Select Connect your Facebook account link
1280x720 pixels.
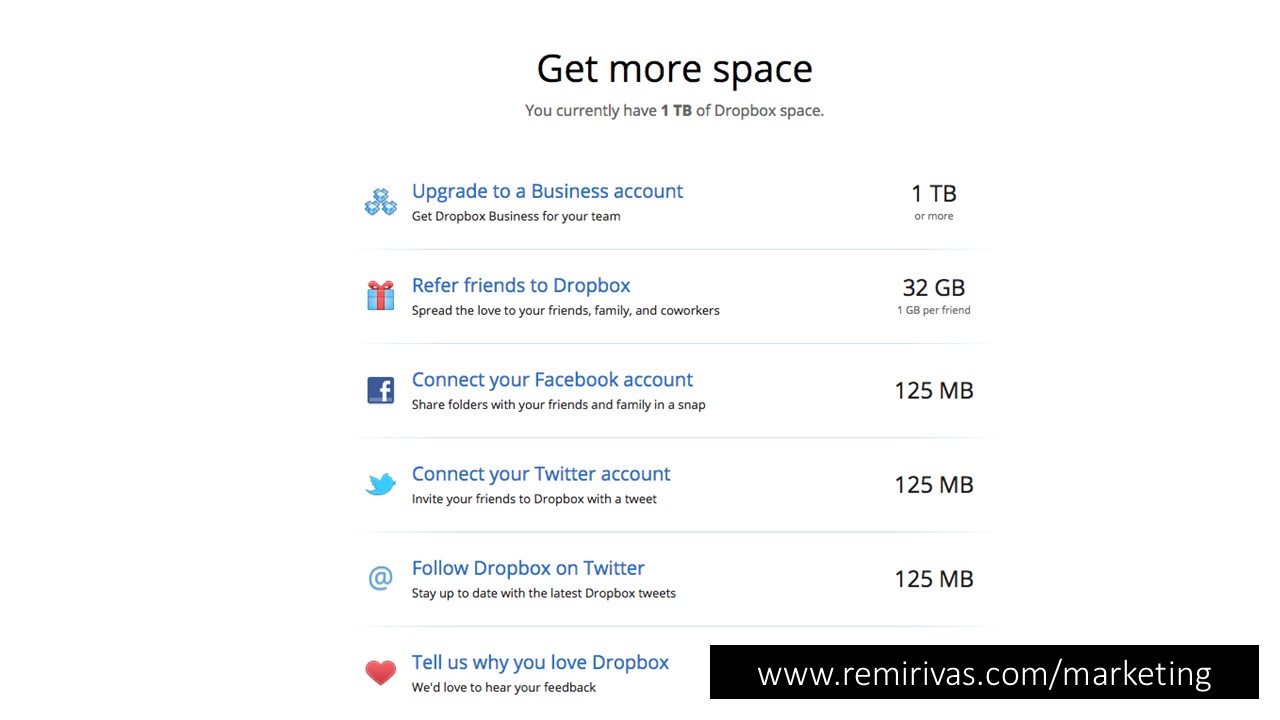coord(552,379)
